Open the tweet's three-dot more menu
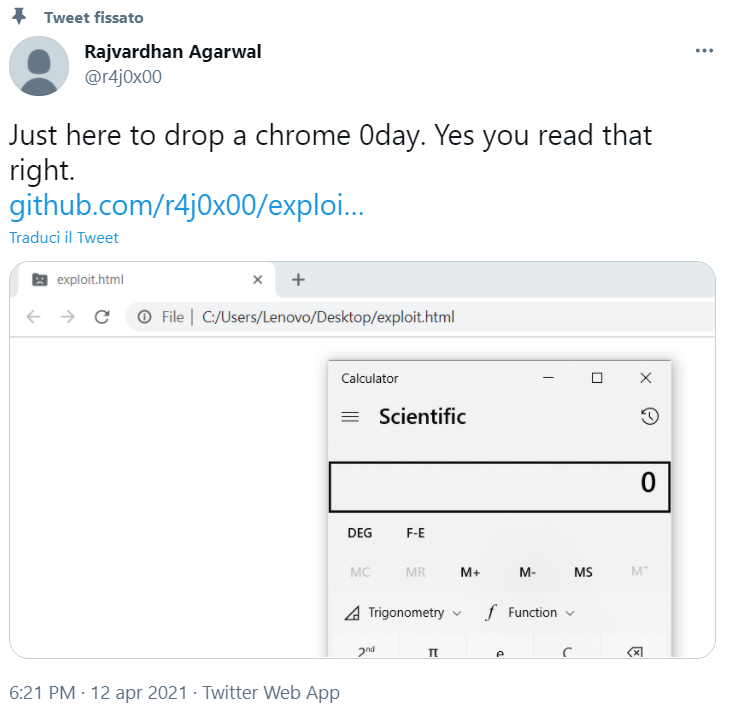 (704, 51)
